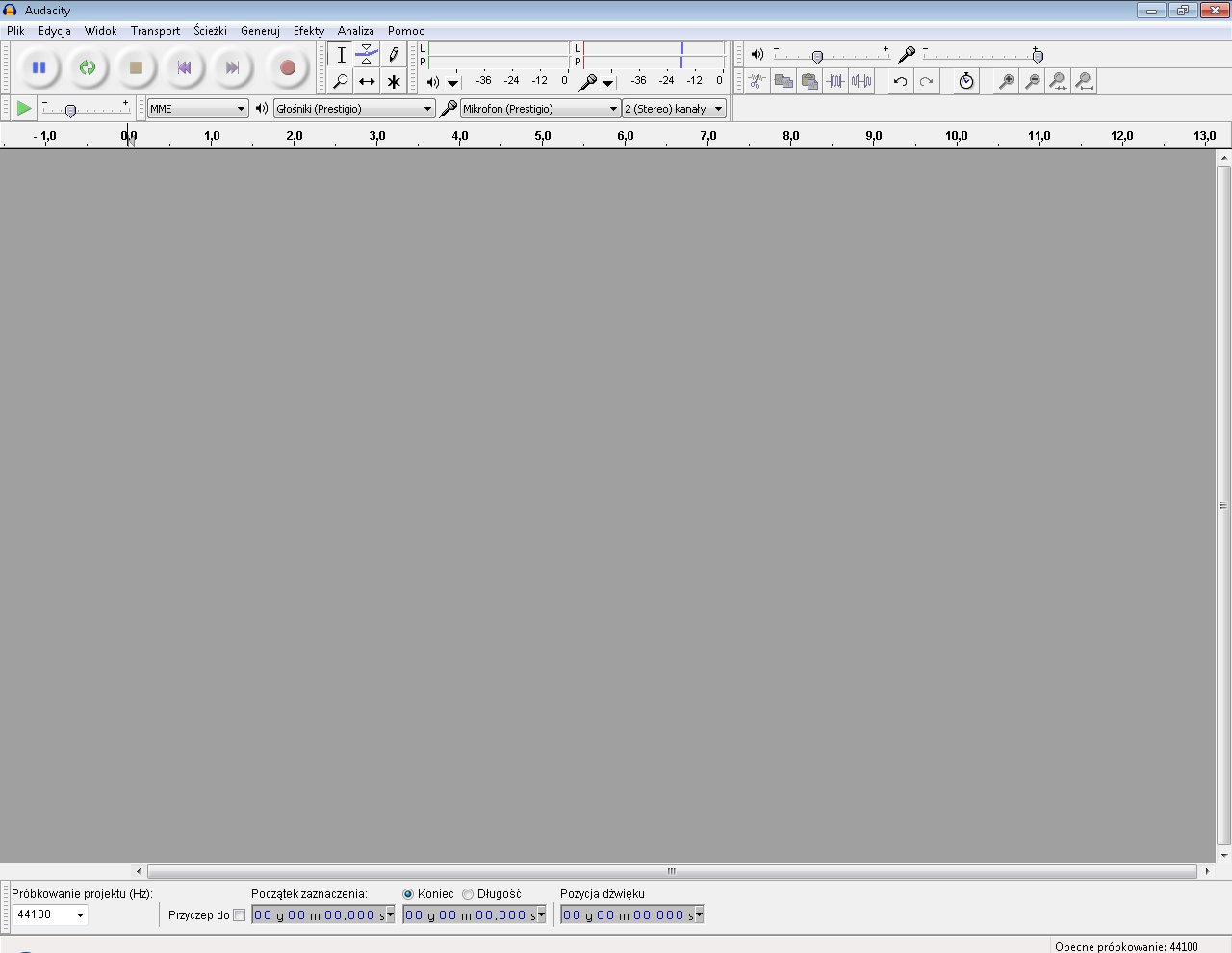Click the playback speed slider thumb

[x=70, y=111]
